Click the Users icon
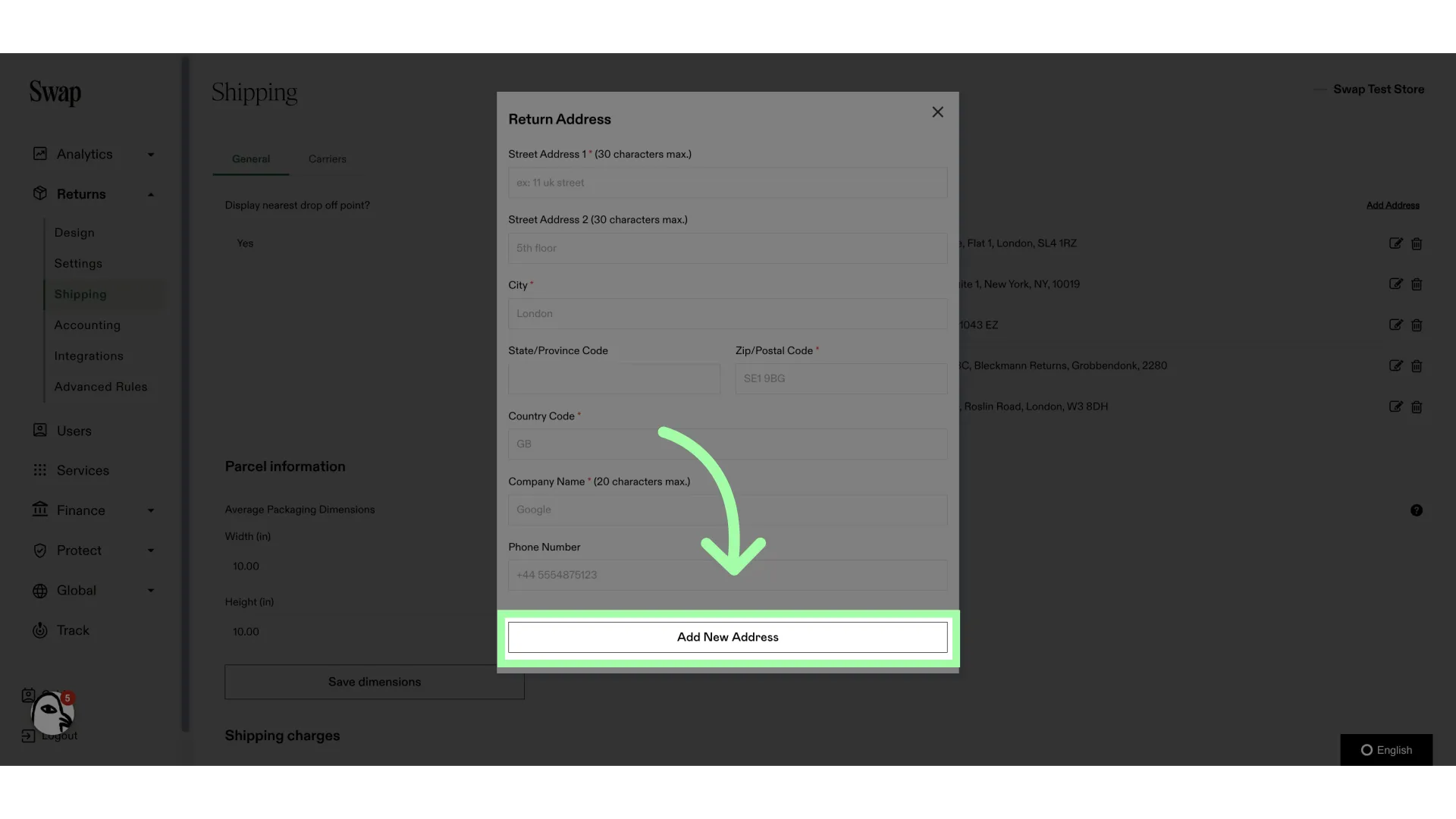This screenshot has height=819, width=1456. coord(40,430)
